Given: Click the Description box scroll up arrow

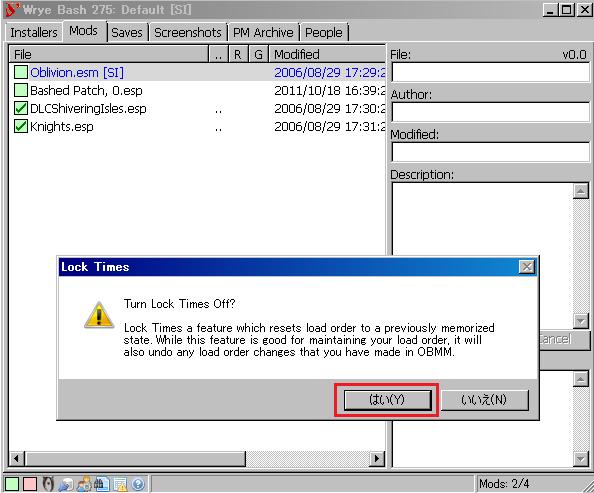Looking at the screenshot, I should 581,191.
